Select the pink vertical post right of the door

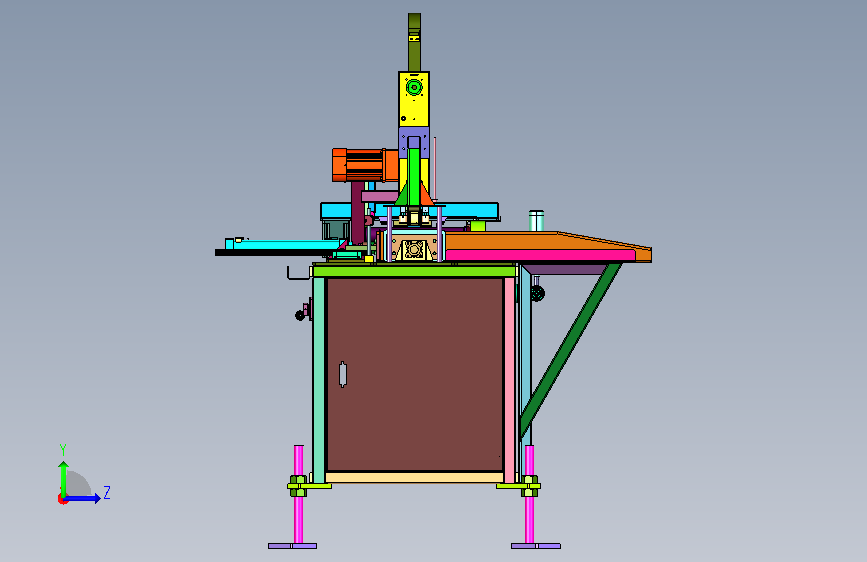tap(509, 379)
